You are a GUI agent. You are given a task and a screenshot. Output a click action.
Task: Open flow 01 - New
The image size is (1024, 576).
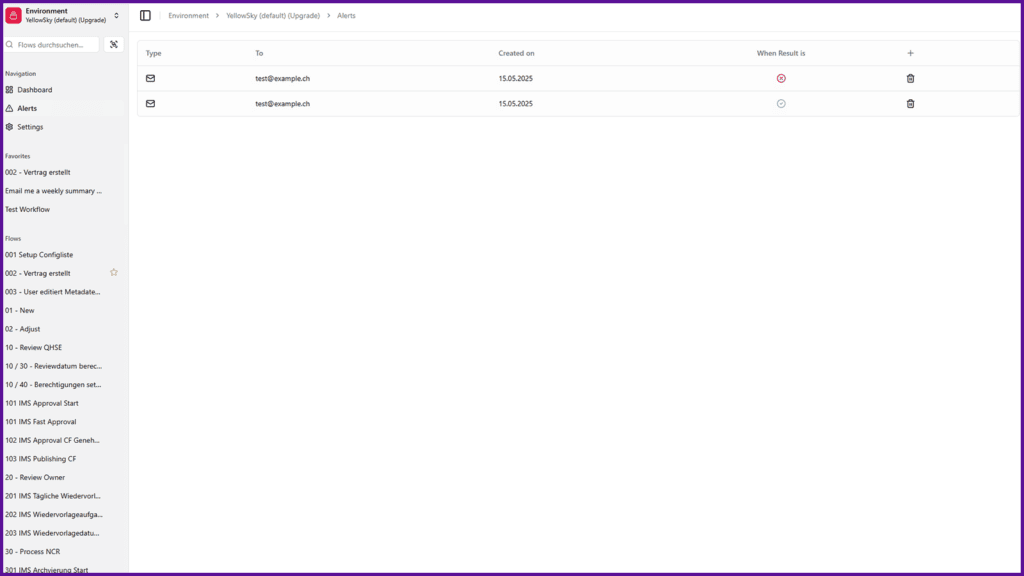20,310
